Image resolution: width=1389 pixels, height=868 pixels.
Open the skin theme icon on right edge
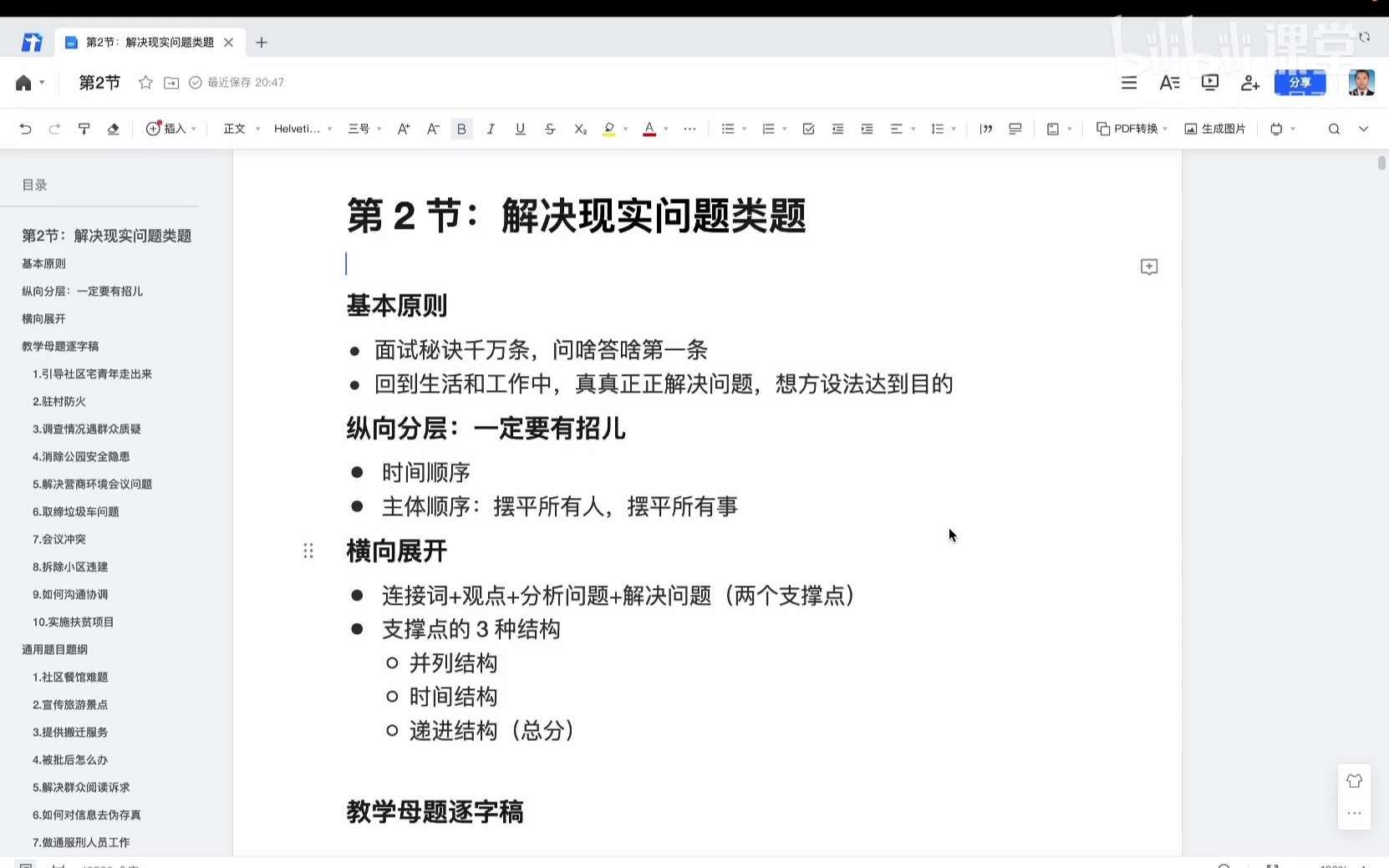1354,781
